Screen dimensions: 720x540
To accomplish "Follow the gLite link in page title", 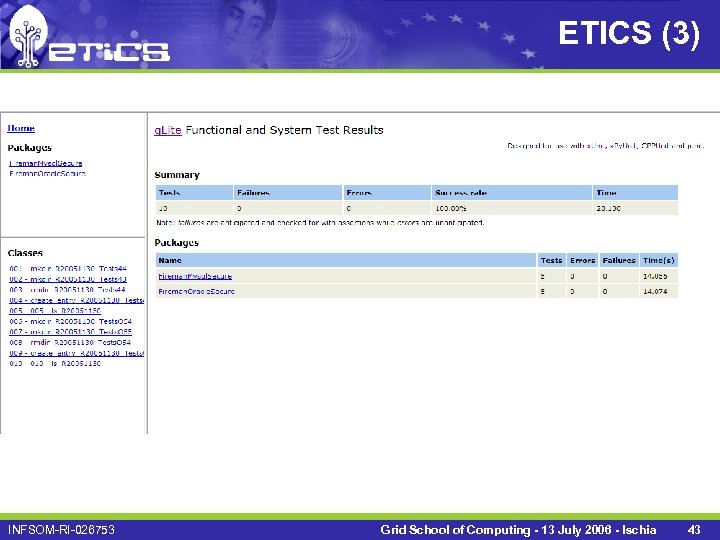I will coord(168,130).
